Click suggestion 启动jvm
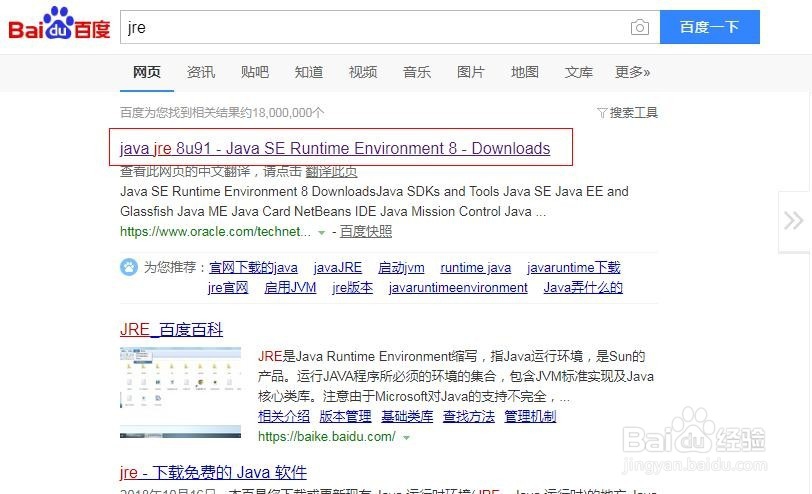The image size is (812, 494). [401, 268]
